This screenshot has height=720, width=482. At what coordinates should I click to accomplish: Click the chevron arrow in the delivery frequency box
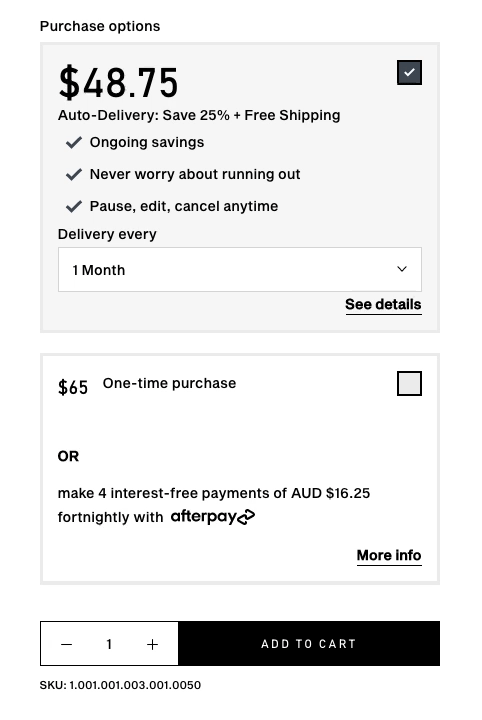[x=402, y=269]
